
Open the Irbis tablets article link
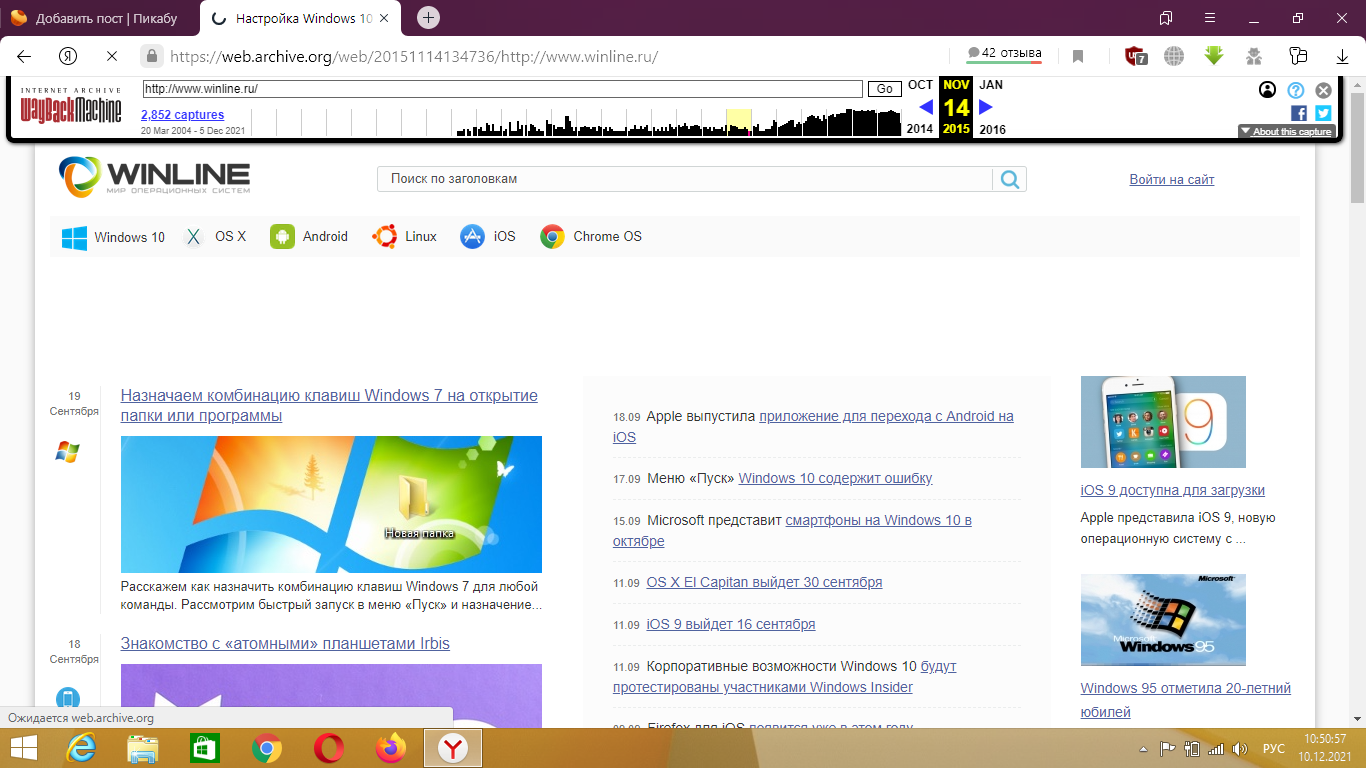pyautogui.click(x=285, y=643)
